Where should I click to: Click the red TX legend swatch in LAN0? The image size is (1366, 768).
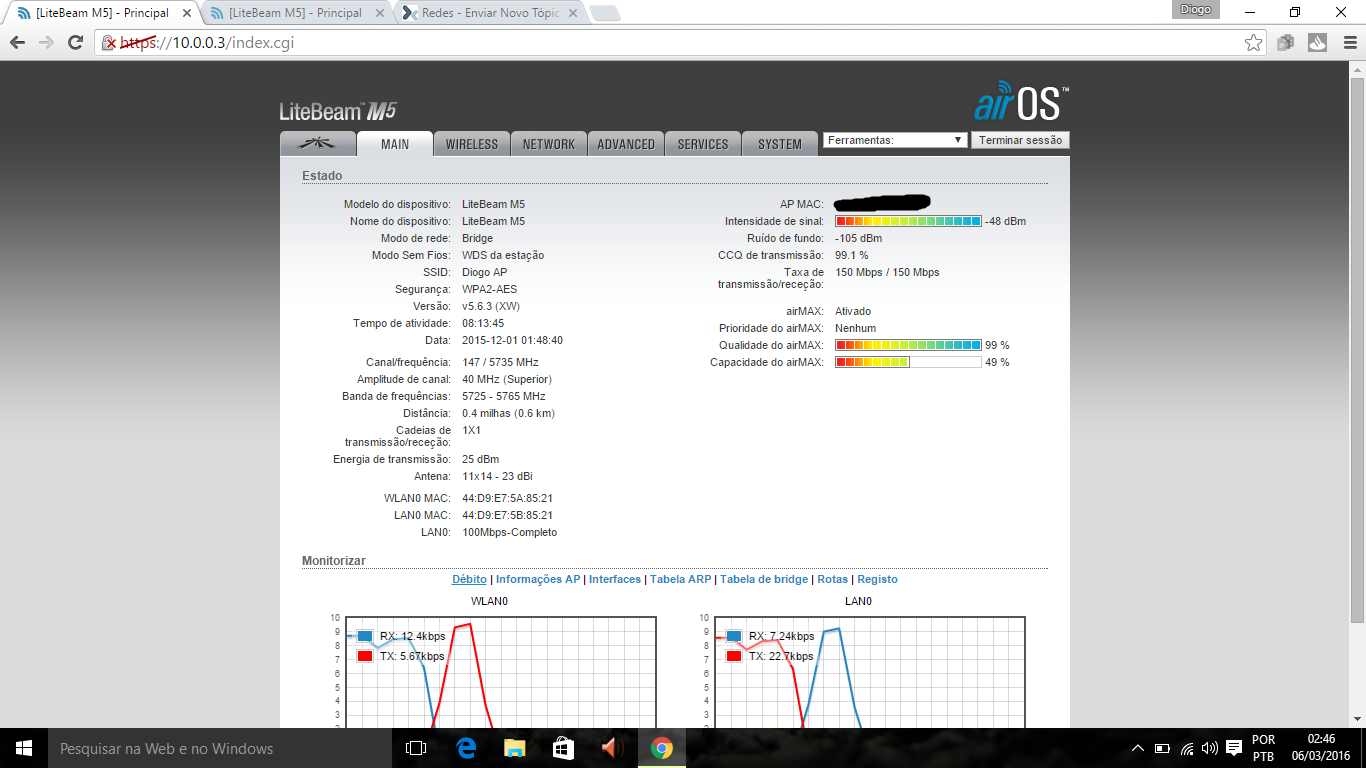[734, 656]
